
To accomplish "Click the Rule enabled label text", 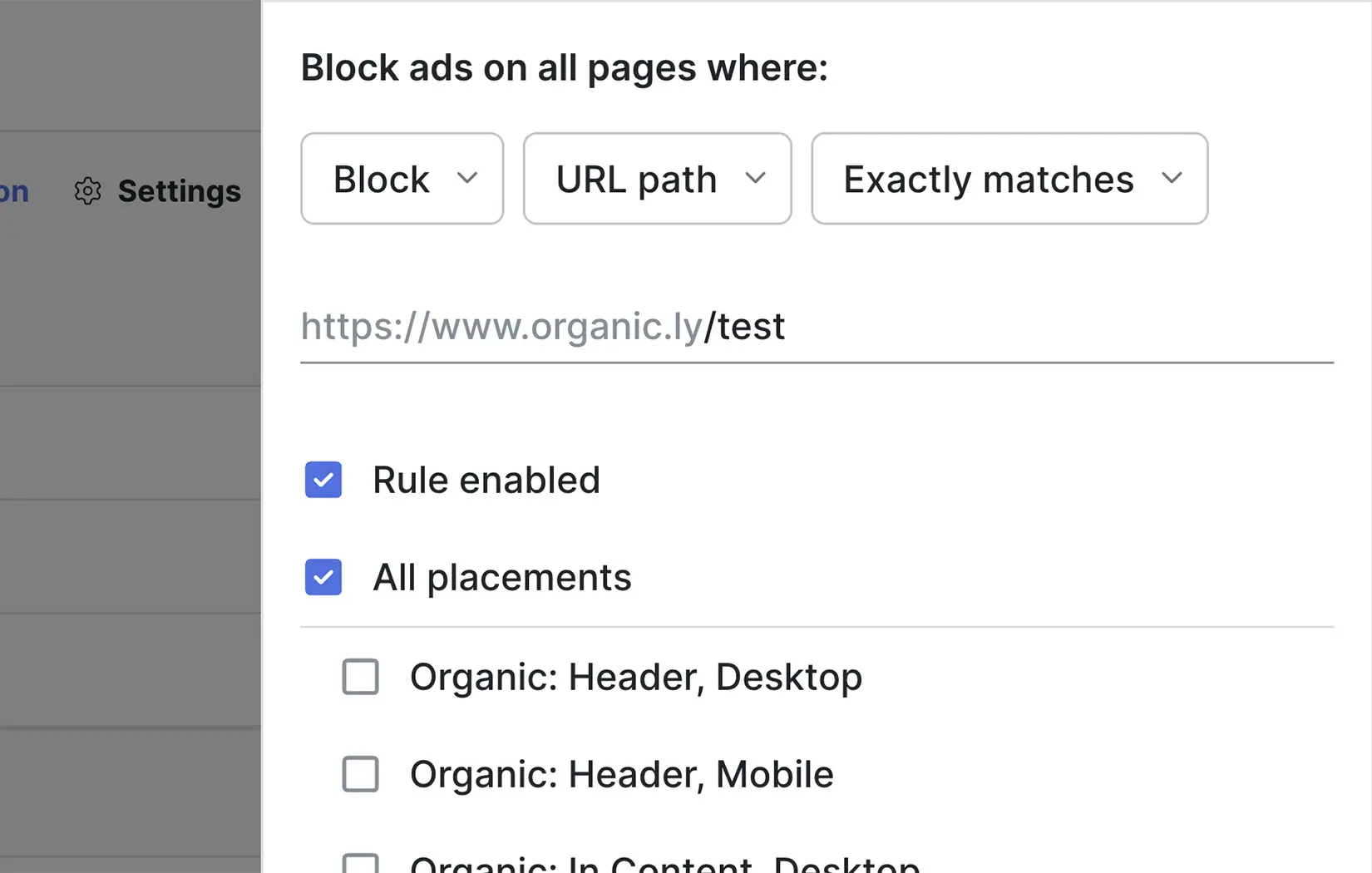I will pyautogui.click(x=486, y=480).
